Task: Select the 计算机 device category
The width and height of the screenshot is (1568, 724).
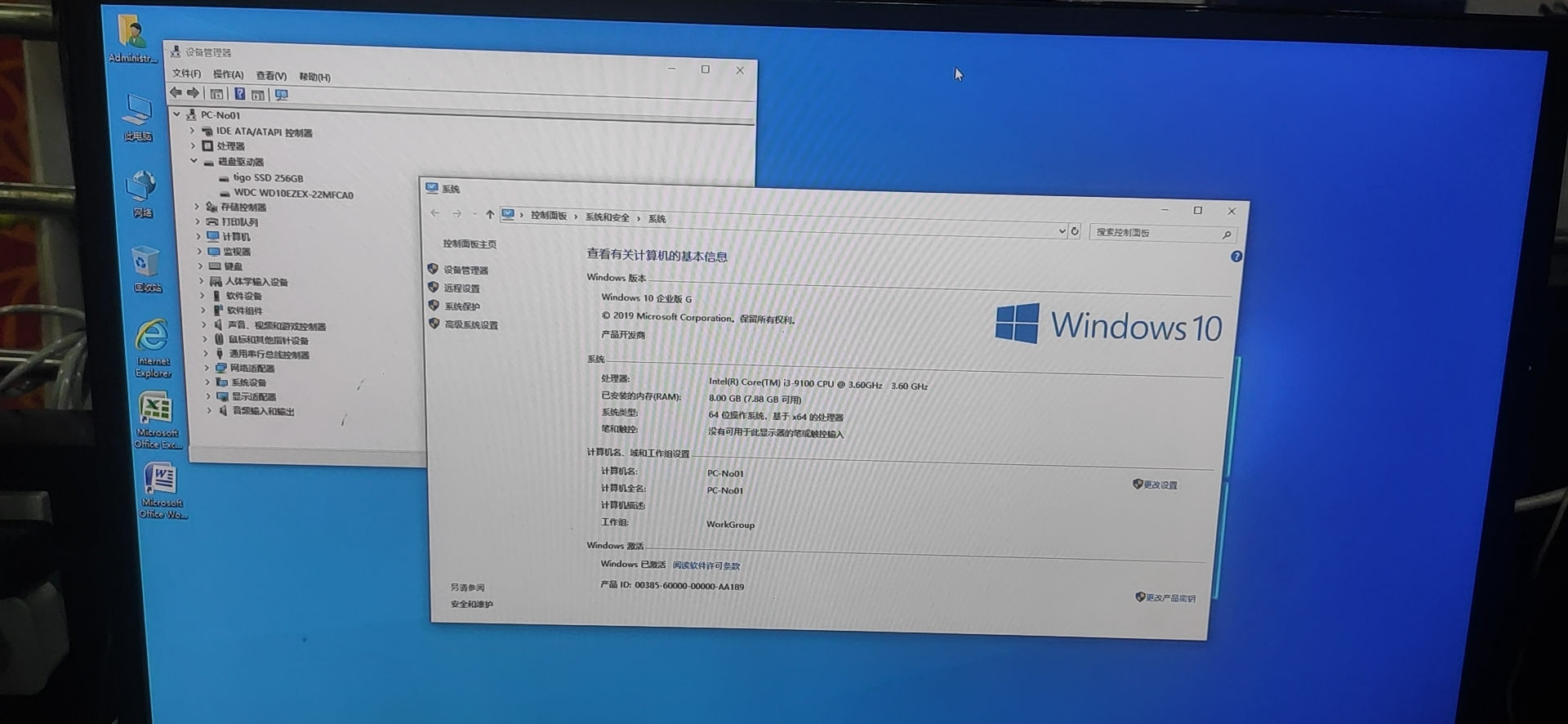Action: pyautogui.click(x=236, y=237)
